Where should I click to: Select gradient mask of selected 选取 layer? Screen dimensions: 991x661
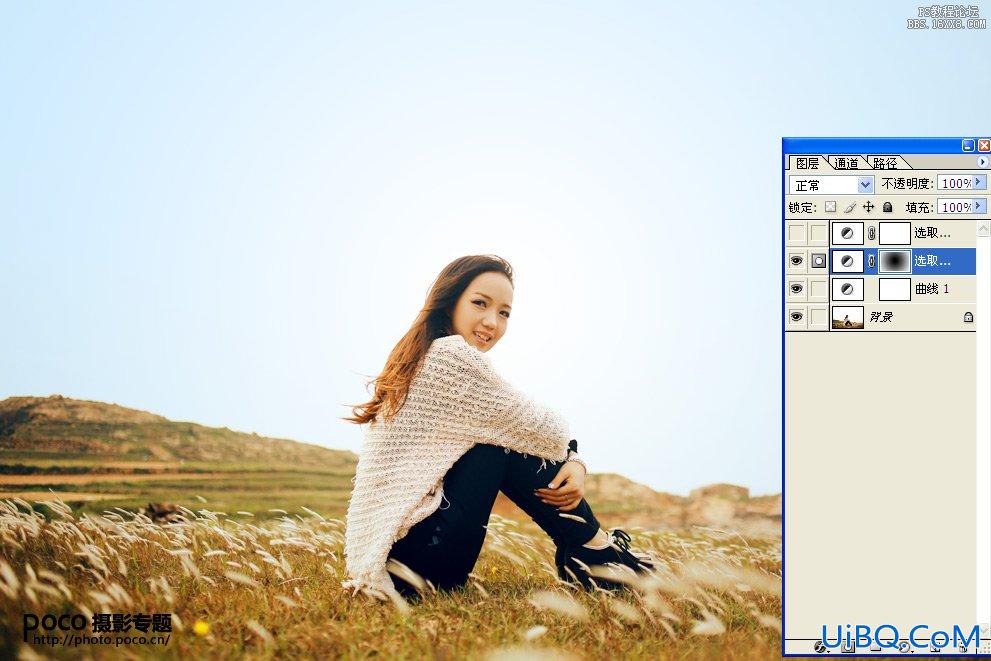click(895, 261)
